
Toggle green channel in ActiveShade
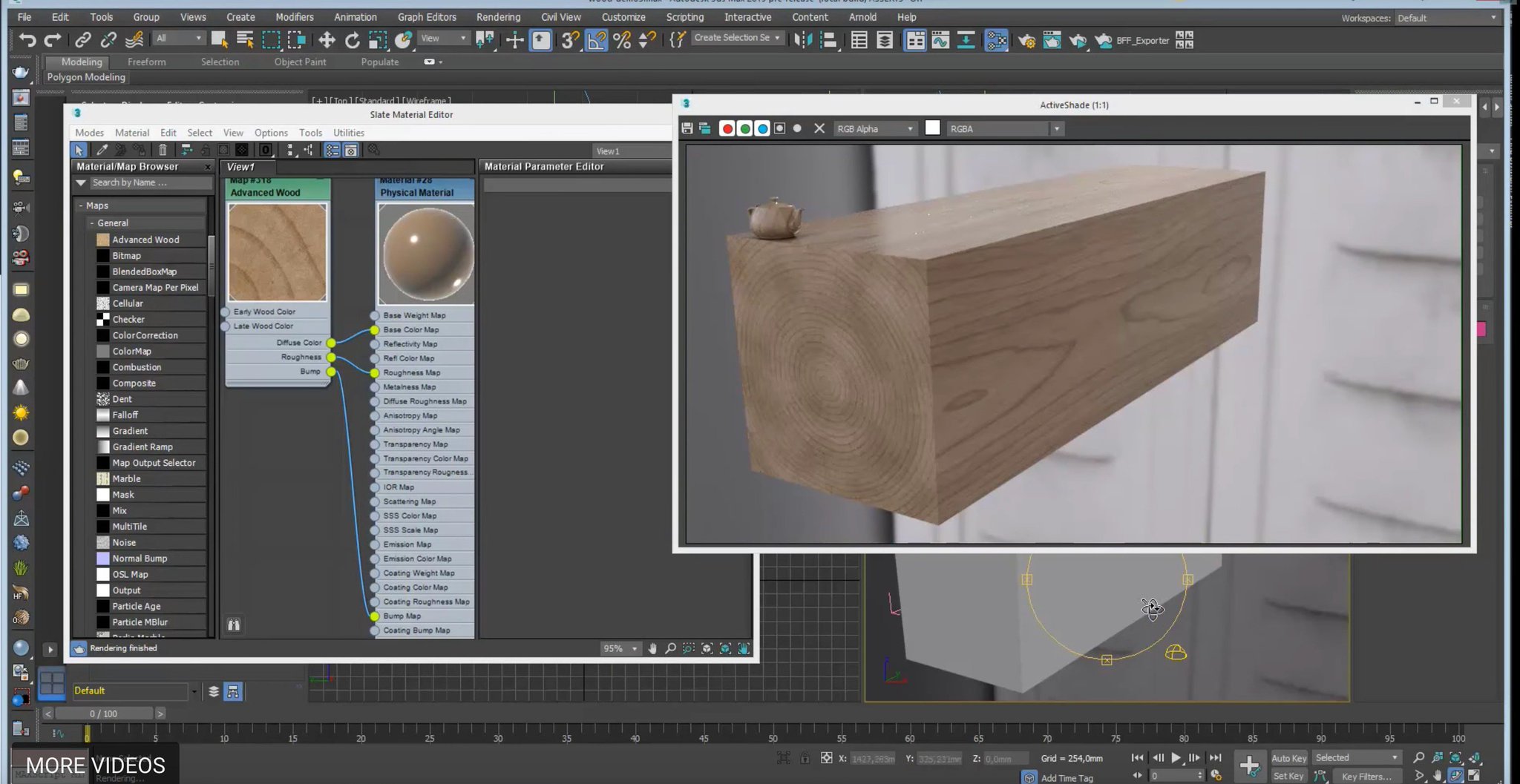coord(745,128)
